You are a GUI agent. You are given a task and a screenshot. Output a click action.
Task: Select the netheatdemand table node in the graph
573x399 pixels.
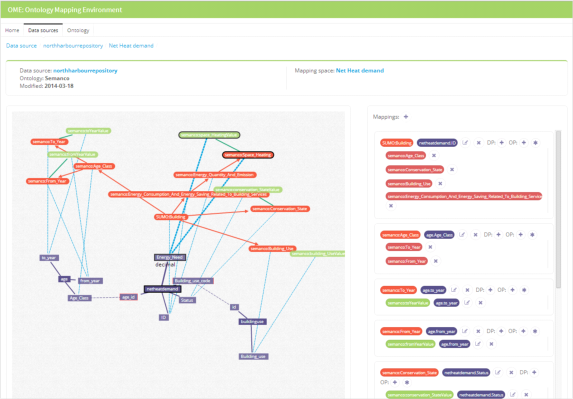(x=162, y=289)
